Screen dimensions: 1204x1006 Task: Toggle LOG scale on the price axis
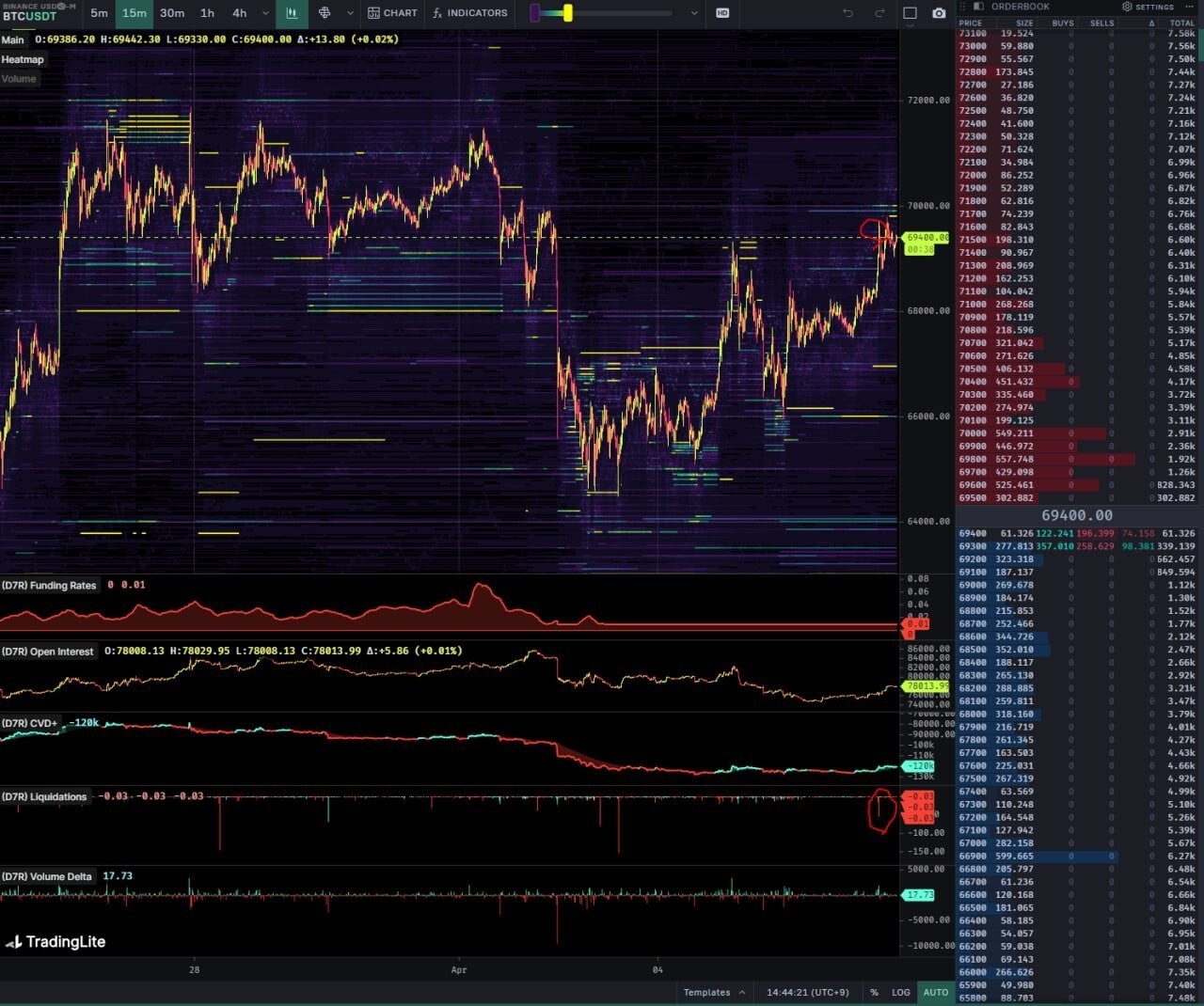pos(900,992)
